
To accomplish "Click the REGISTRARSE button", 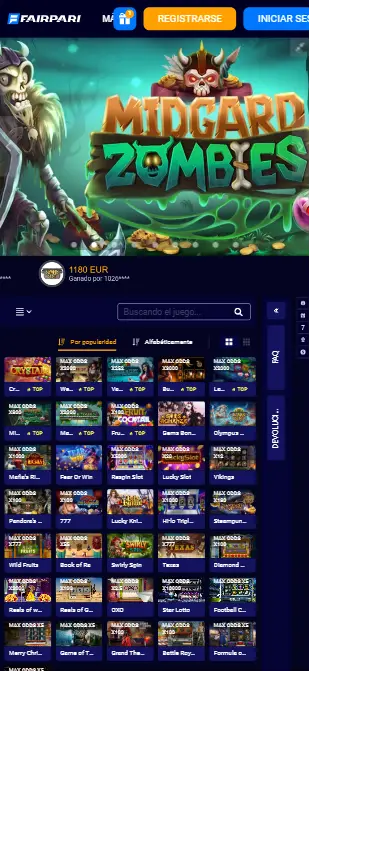I will click(190, 19).
